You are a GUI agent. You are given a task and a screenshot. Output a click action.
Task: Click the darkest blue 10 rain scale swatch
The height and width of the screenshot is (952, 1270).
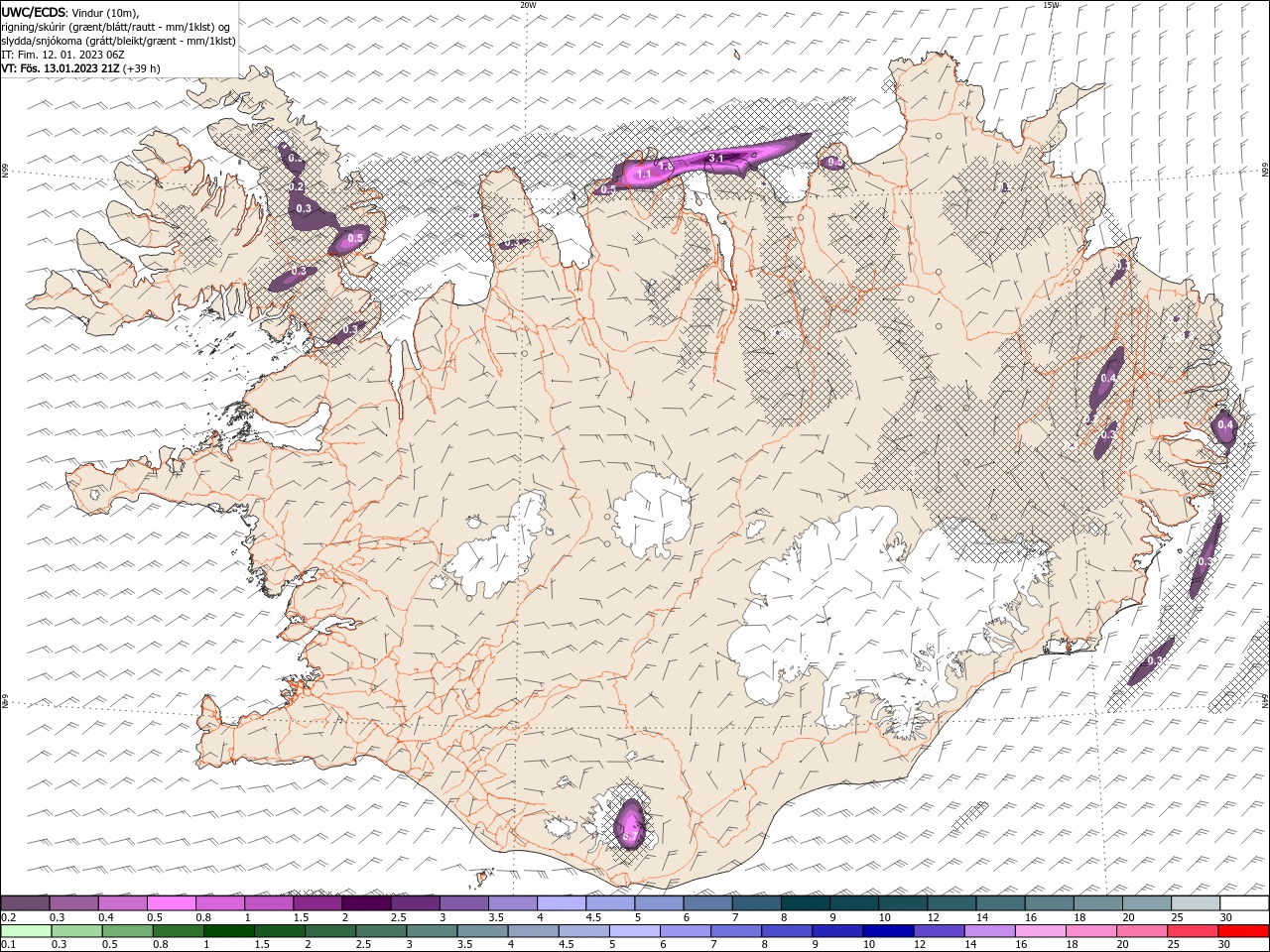[x=887, y=931]
